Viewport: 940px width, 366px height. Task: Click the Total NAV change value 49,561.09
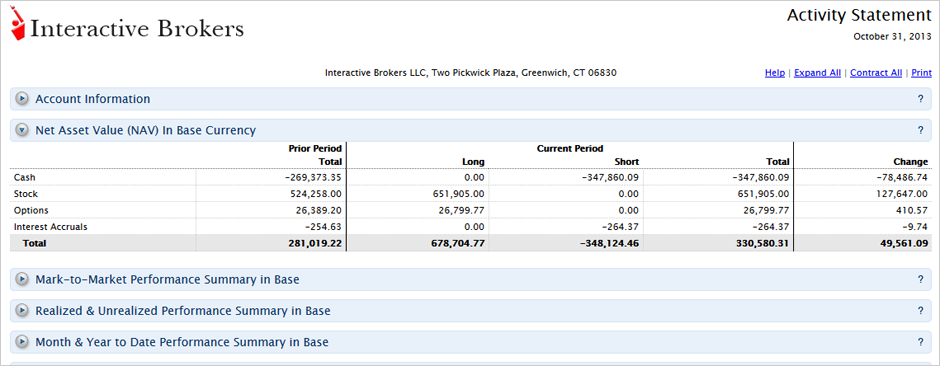point(902,243)
